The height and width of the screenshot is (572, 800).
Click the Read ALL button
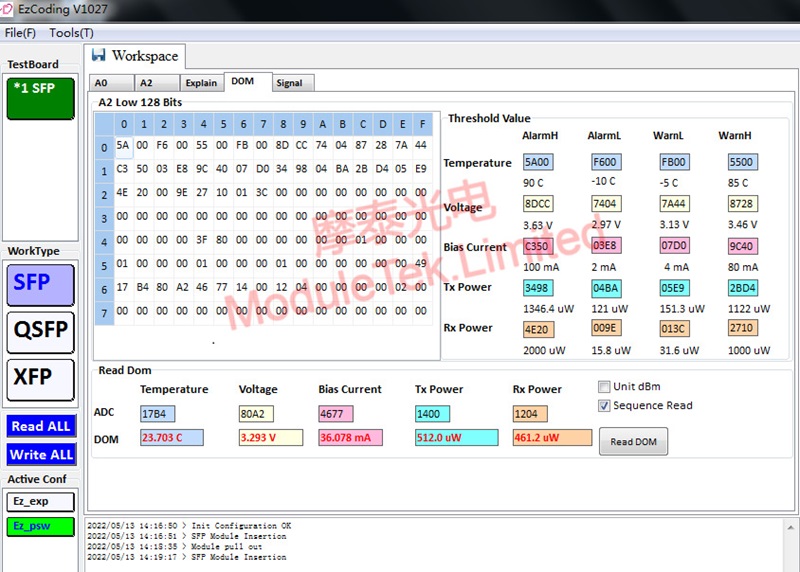pyautogui.click(x=41, y=426)
